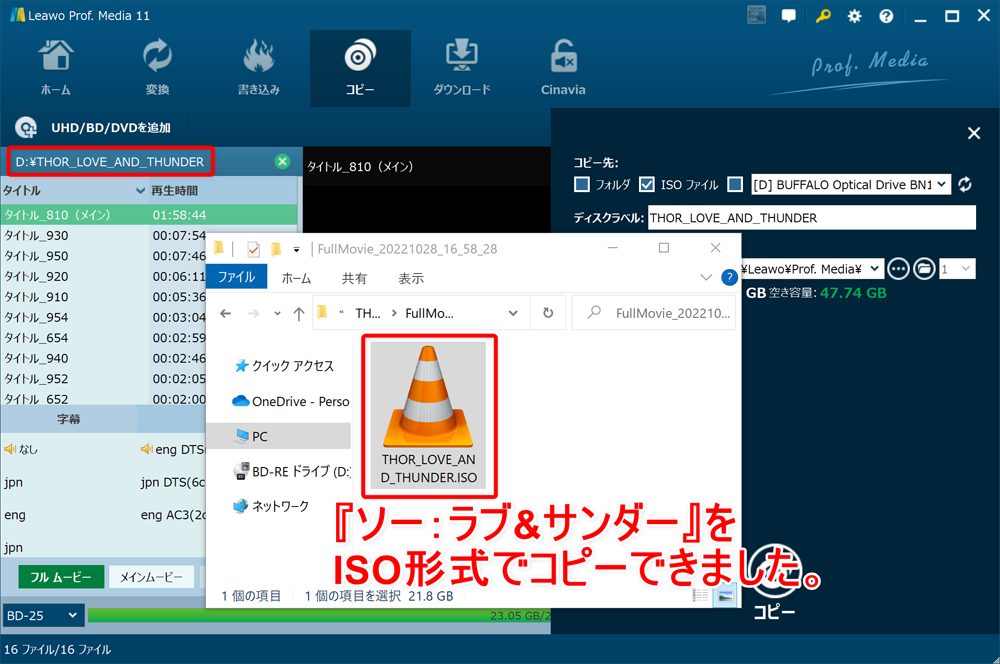
Task: Select OneDrive - Perso in Explorer sidebar
Action: pos(291,401)
